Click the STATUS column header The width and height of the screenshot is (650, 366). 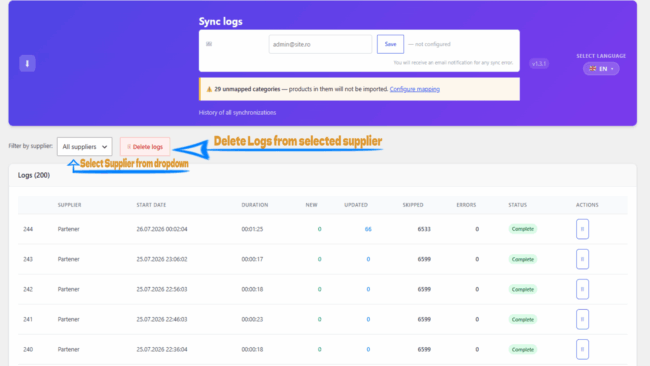pyautogui.click(x=517, y=205)
